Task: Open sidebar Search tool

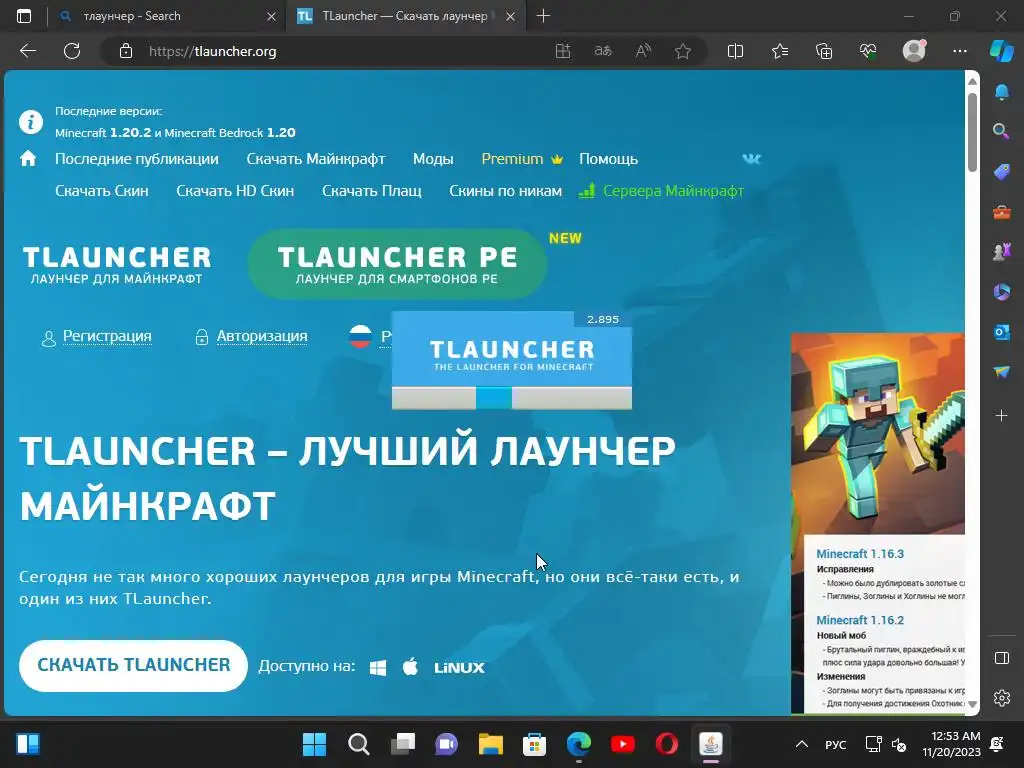Action: click(1002, 131)
